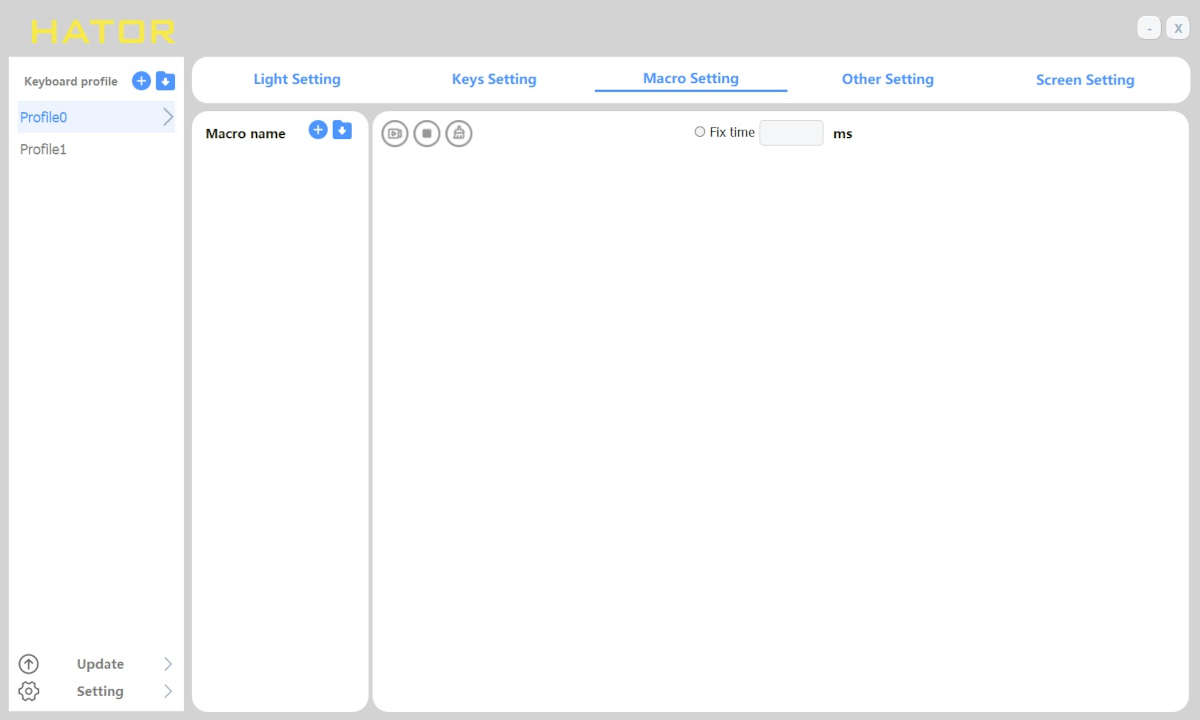Select Profile0 in the profile list
Viewport: 1200px width, 720px height.
tap(96, 117)
